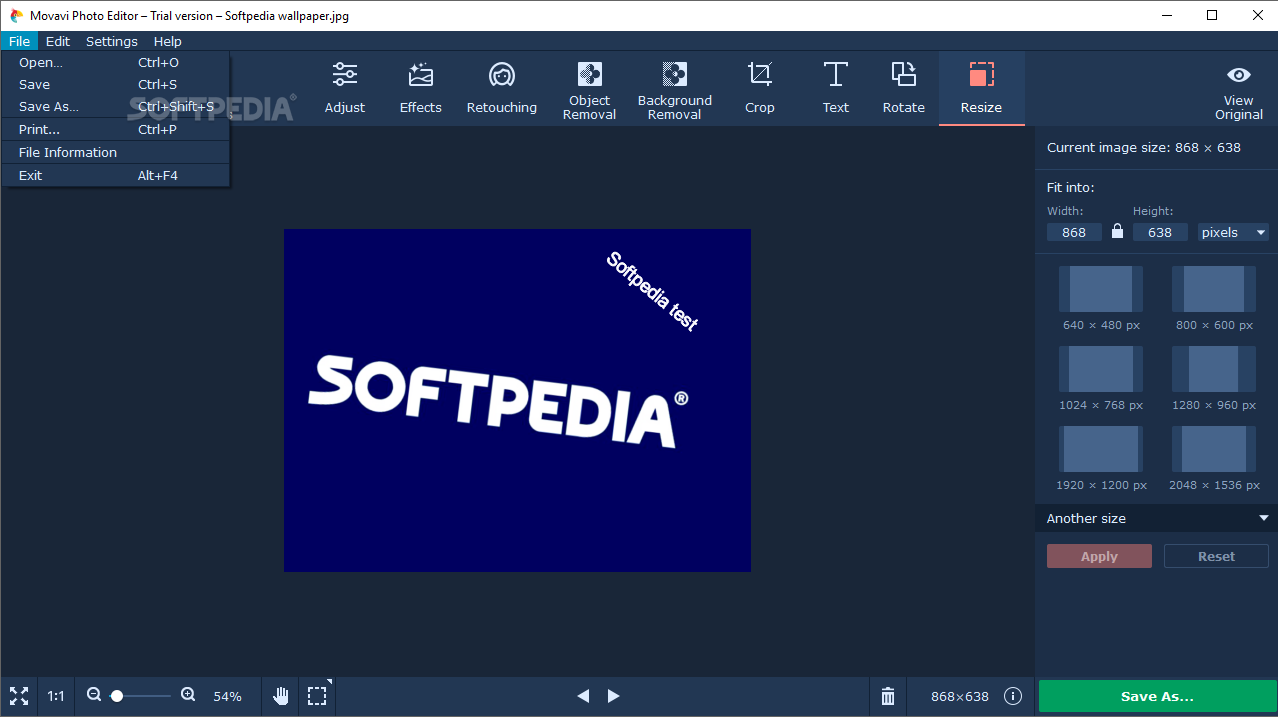
Task: Click the fit to screen icon
Action: pos(18,696)
